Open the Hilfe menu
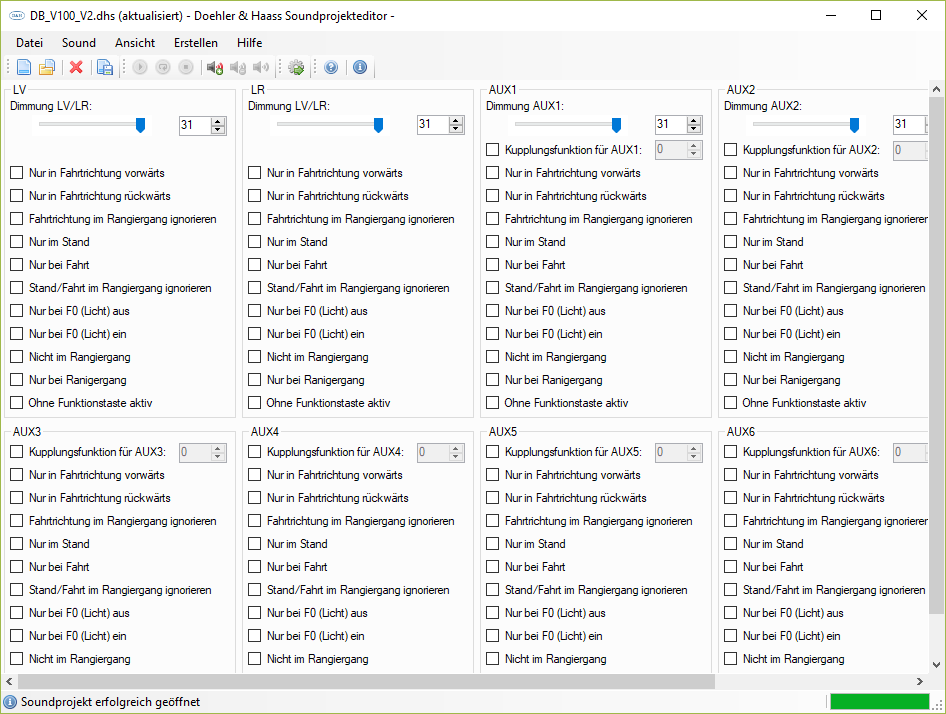The height and width of the screenshot is (714, 946). point(250,43)
